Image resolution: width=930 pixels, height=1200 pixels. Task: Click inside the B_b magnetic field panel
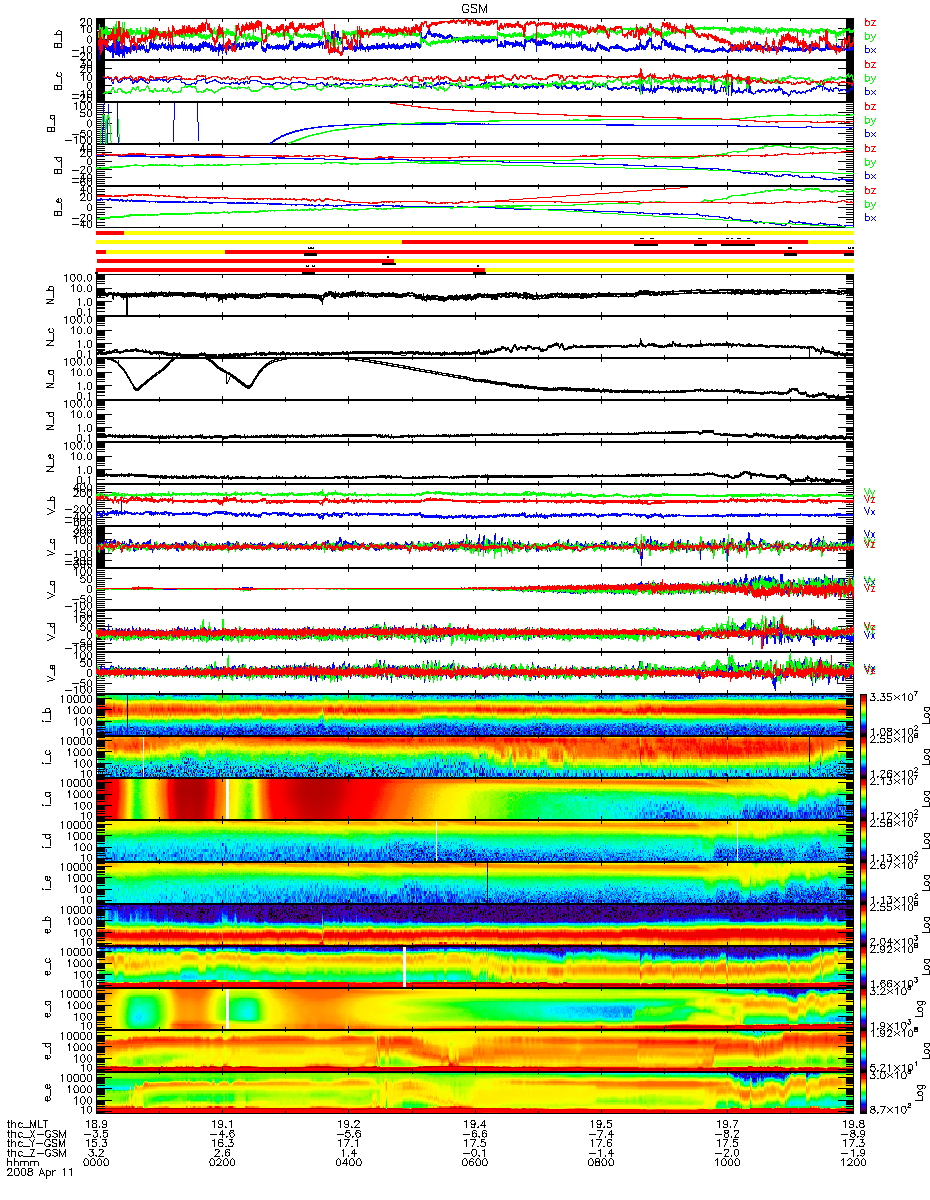tap(474, 39)
